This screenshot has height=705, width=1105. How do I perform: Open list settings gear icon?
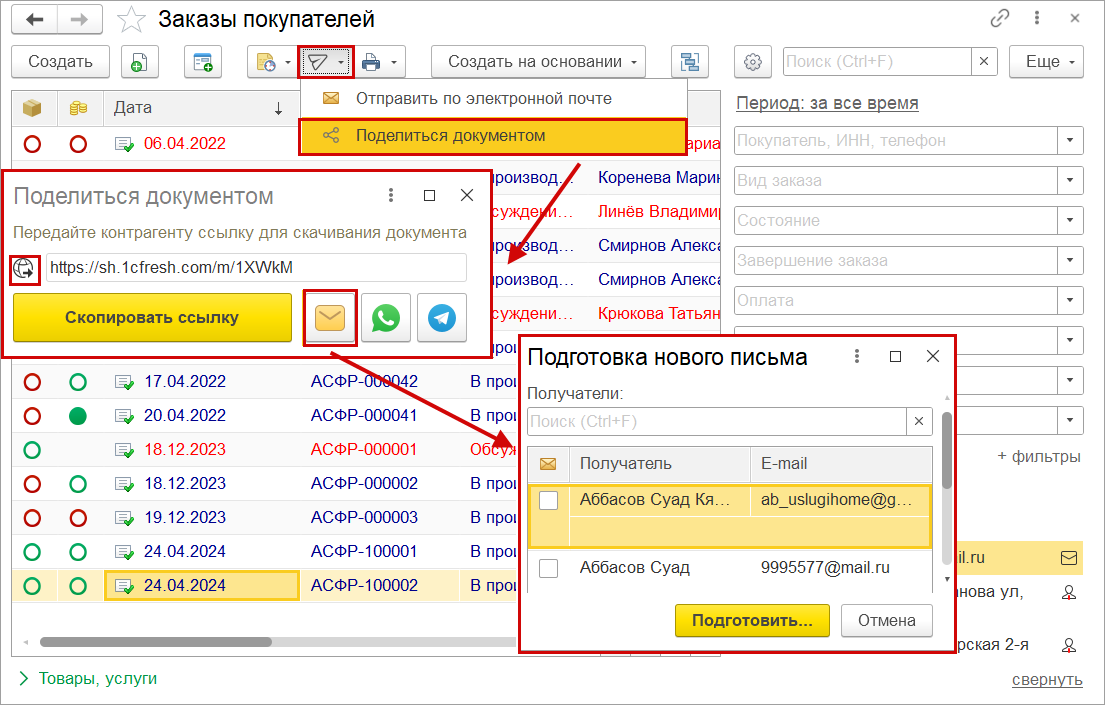[x=753, y=62]
